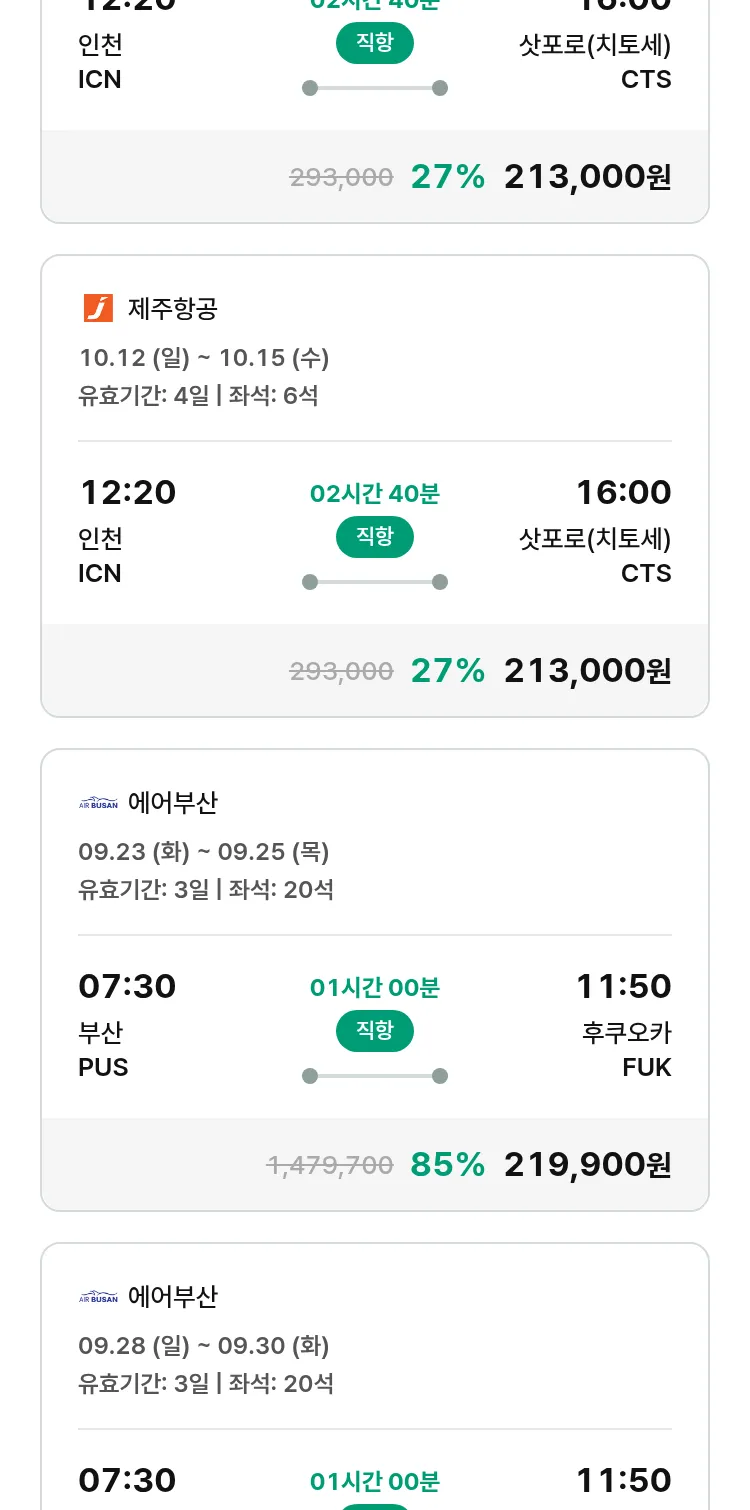Tap the 후쿠오카 FUK arrival on the 09.23 flight
The width and height of the screenshot is (750, 1510).
[626, 1049]
